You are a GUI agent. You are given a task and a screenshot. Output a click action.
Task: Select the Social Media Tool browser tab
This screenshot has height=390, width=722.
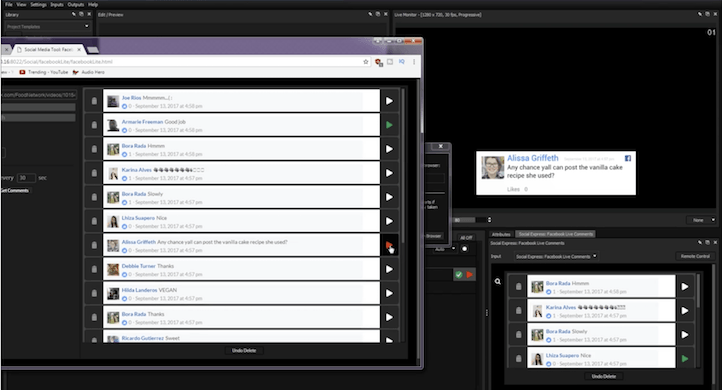pos(48,49)
